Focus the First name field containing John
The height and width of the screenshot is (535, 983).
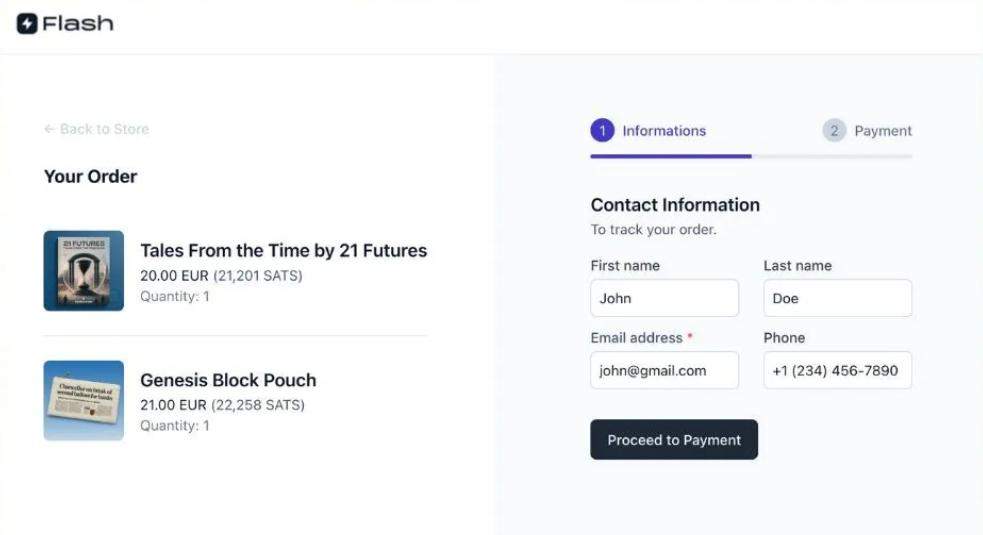click(x=664, y=298)
